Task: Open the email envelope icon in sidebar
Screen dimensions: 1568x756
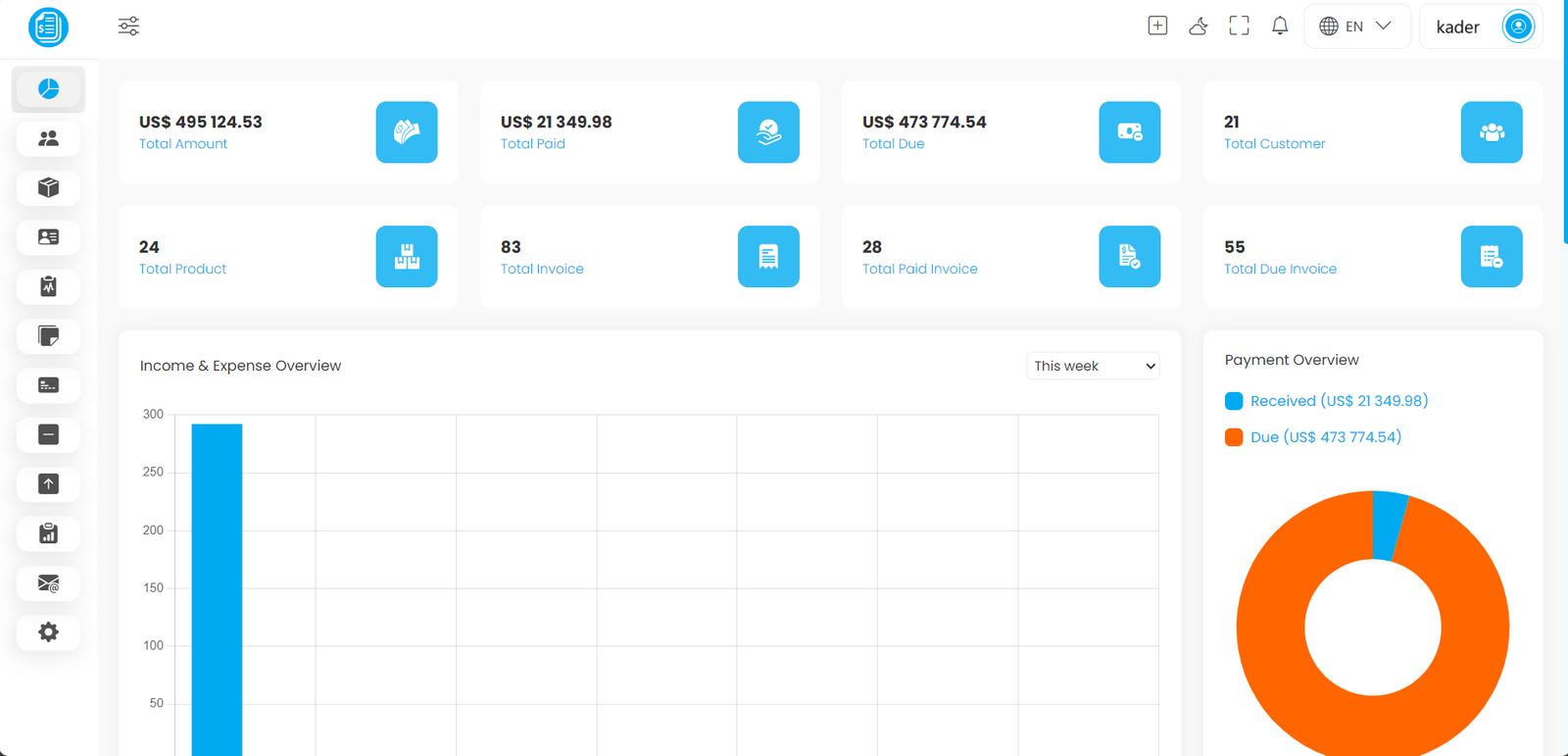Action: click(x=48, y=583)
